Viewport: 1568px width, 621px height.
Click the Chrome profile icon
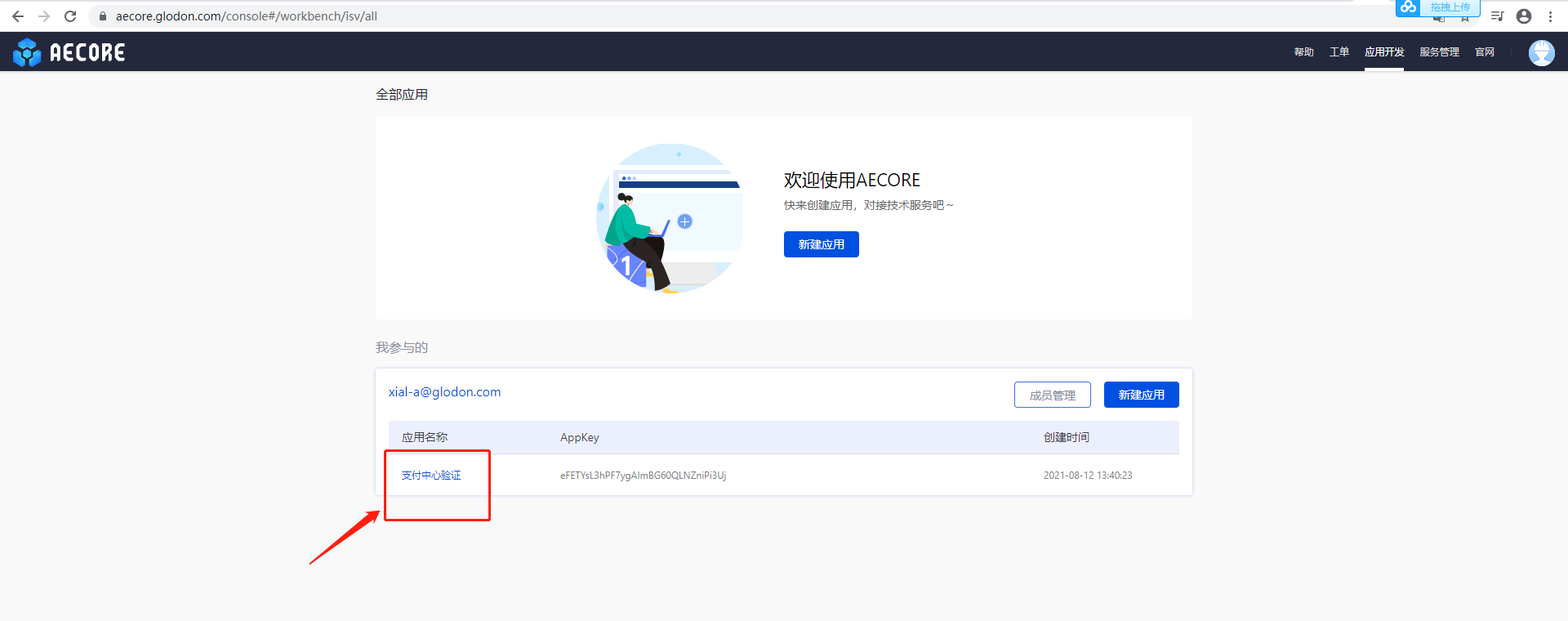(1524, 16)
